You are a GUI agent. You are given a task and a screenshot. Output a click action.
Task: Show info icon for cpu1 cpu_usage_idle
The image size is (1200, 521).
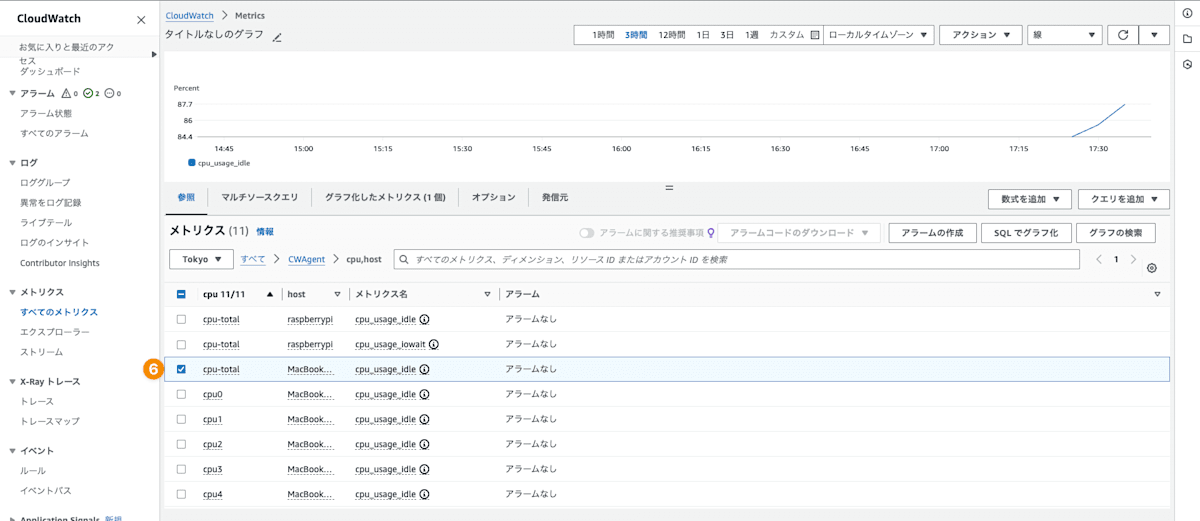click(x=424, y=419)
